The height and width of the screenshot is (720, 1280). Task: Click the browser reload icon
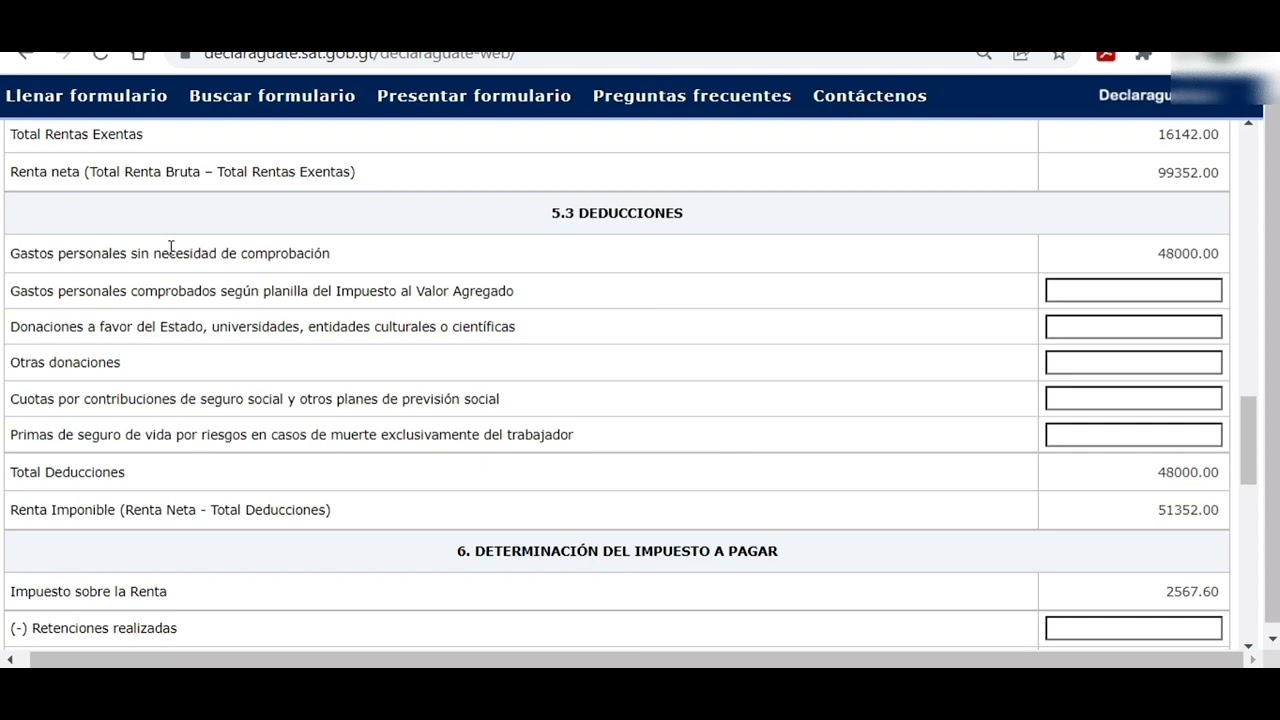pos(100,54)
